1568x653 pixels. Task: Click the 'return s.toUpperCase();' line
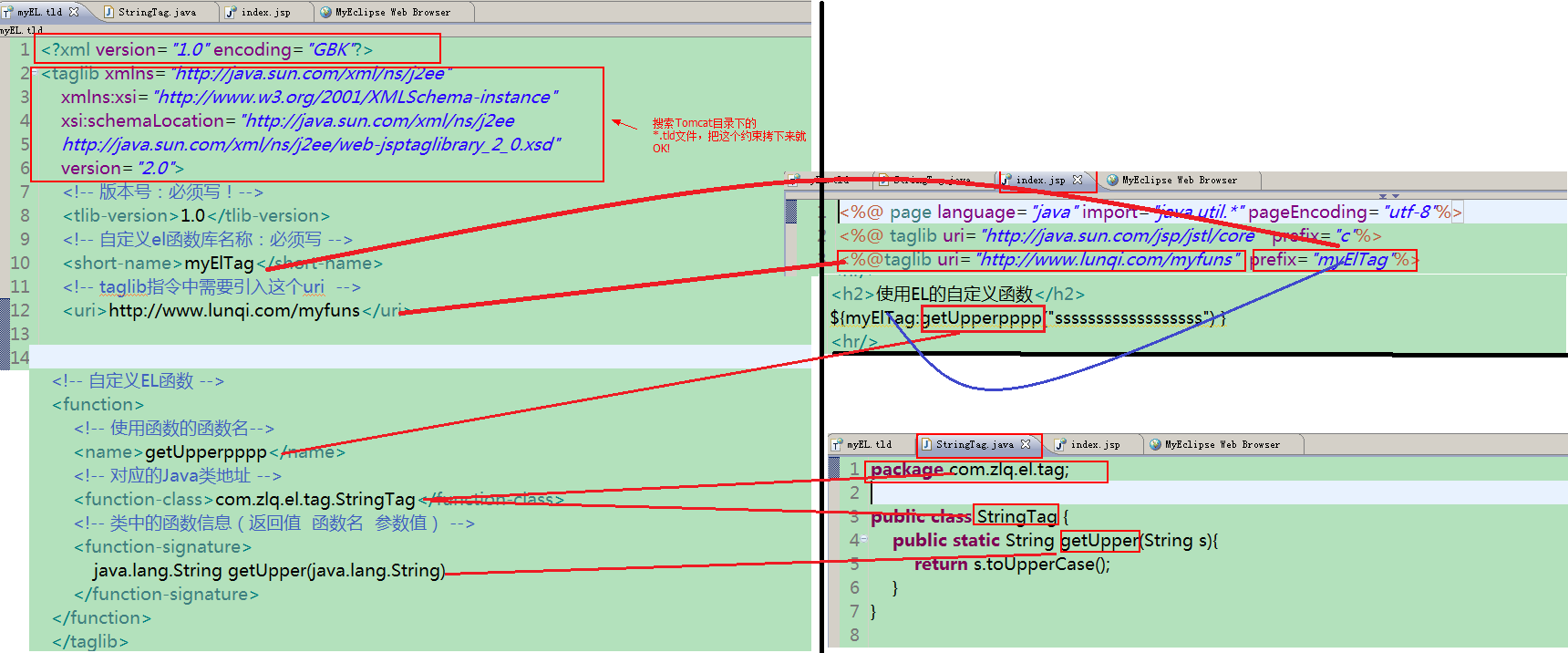pyautogui.click(x=1012, y=564)
